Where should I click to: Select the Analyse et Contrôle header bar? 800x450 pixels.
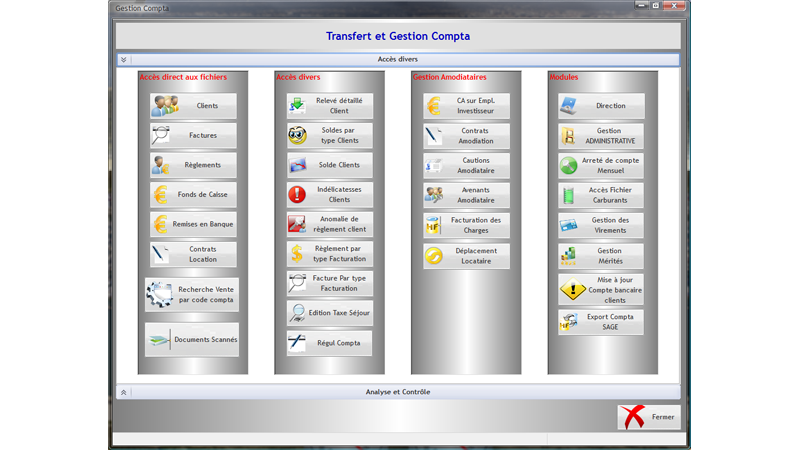pyautogui.click(x=398, y=392)
